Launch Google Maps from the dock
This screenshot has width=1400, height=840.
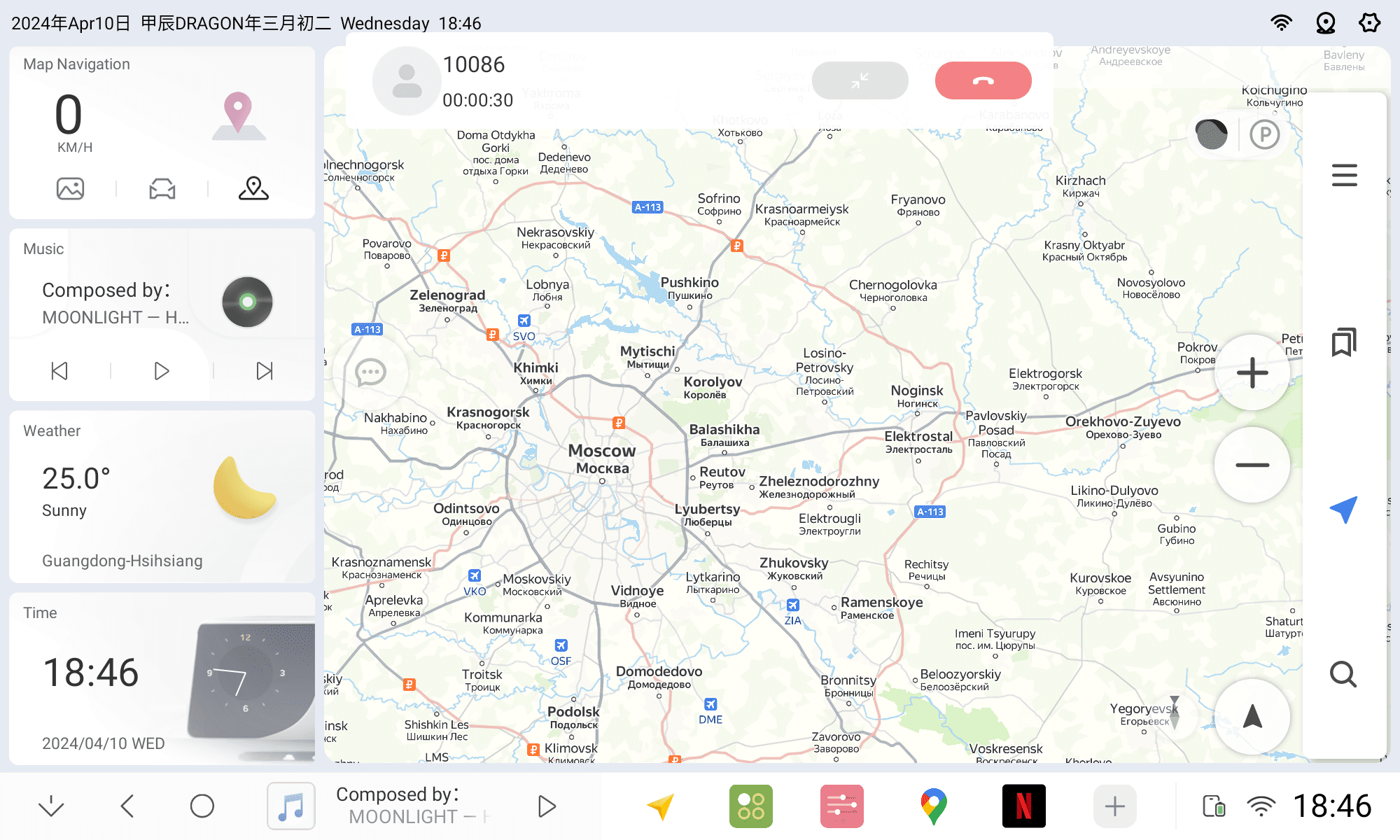click(933, 806)
